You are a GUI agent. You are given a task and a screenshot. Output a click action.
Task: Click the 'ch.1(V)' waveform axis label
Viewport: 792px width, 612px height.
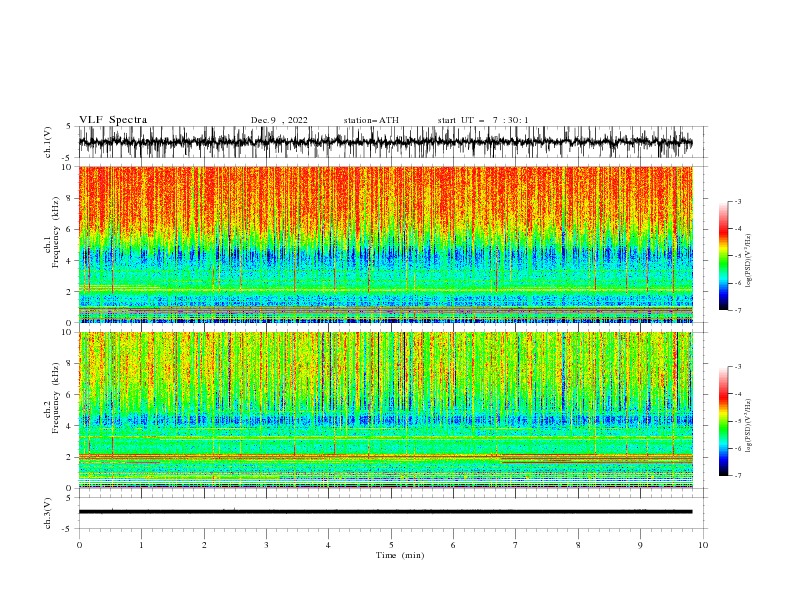point(48,142)
